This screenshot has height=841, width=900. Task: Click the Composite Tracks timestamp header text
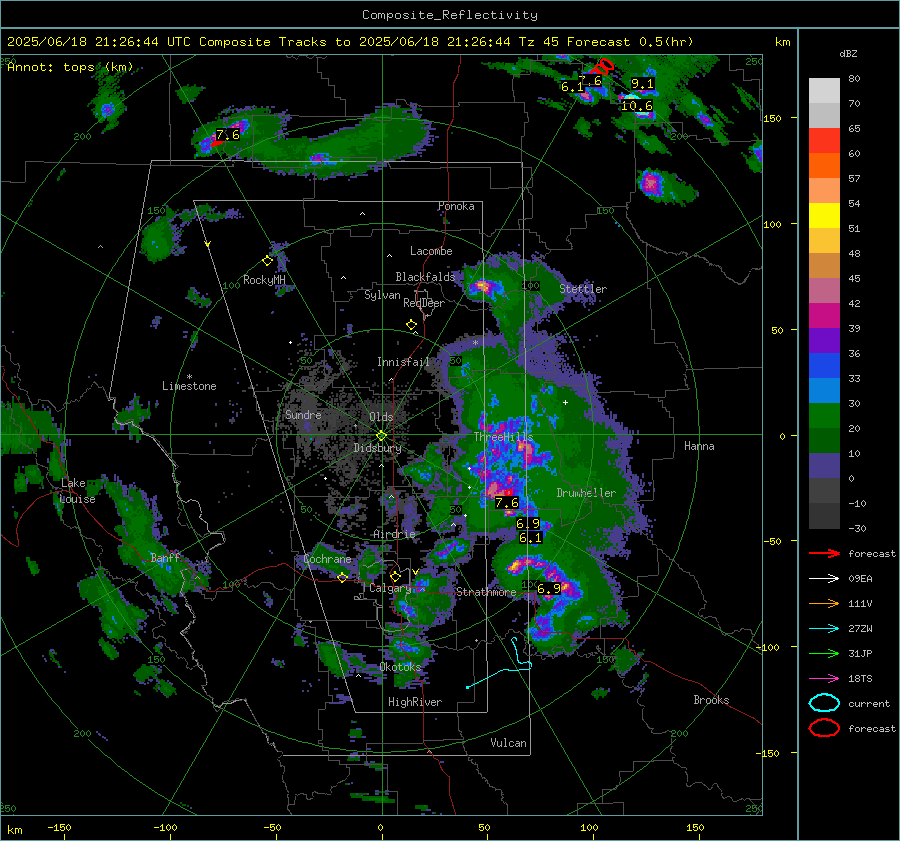pyautogui.click(x=350, y=42)
